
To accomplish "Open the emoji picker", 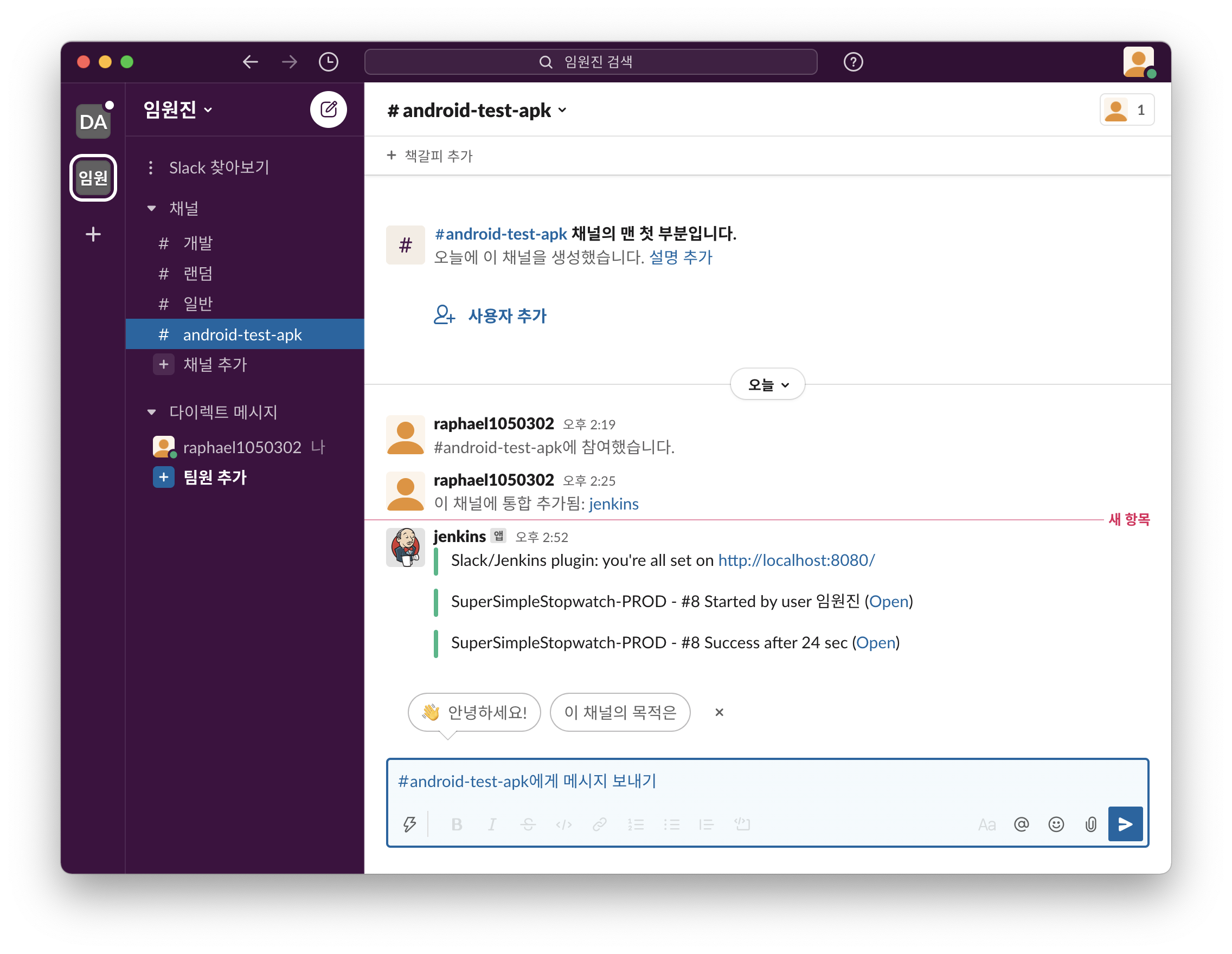I will point(1056,824).
